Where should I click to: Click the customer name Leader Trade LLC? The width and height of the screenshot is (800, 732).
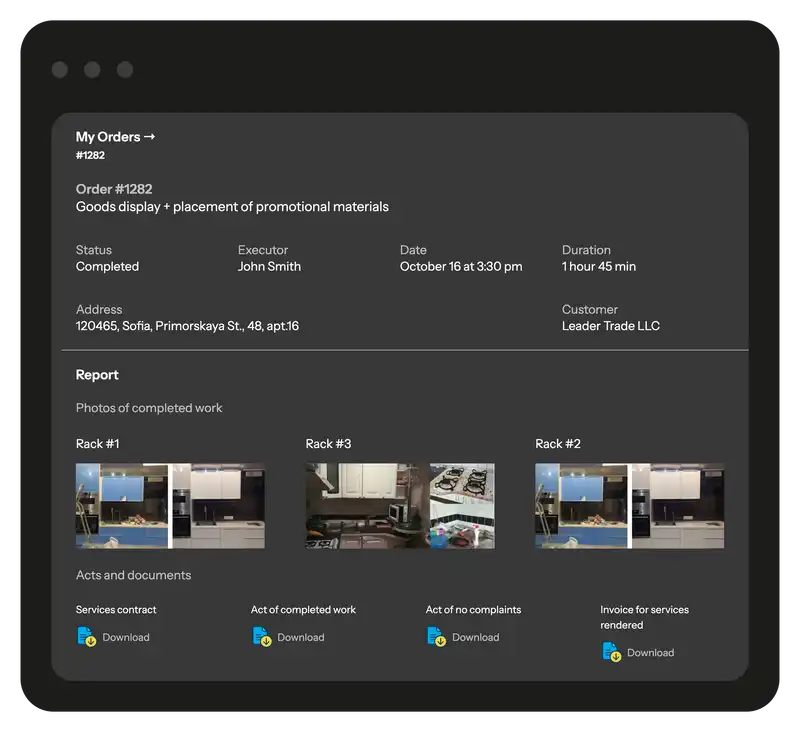610,326
